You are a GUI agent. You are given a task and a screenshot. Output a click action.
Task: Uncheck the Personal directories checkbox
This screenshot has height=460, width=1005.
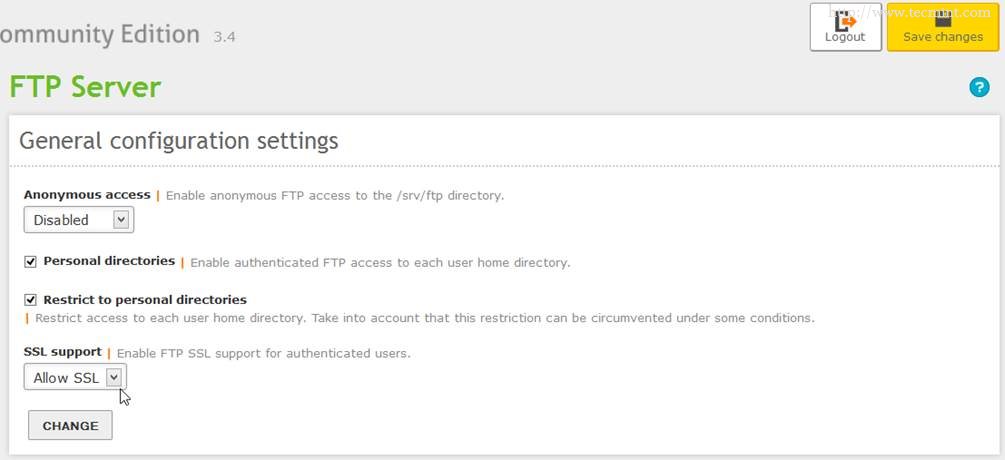31,262
